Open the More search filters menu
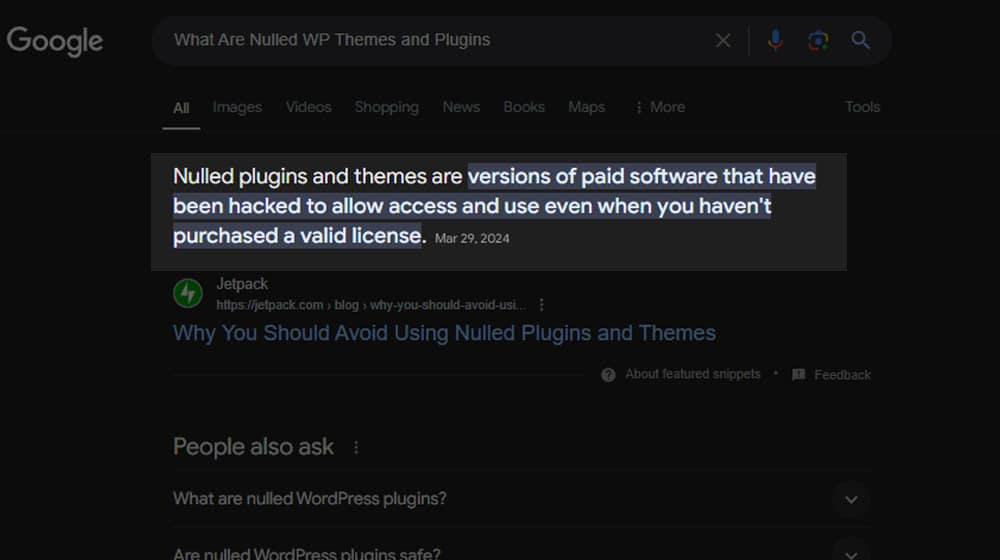 coord(660,107)
